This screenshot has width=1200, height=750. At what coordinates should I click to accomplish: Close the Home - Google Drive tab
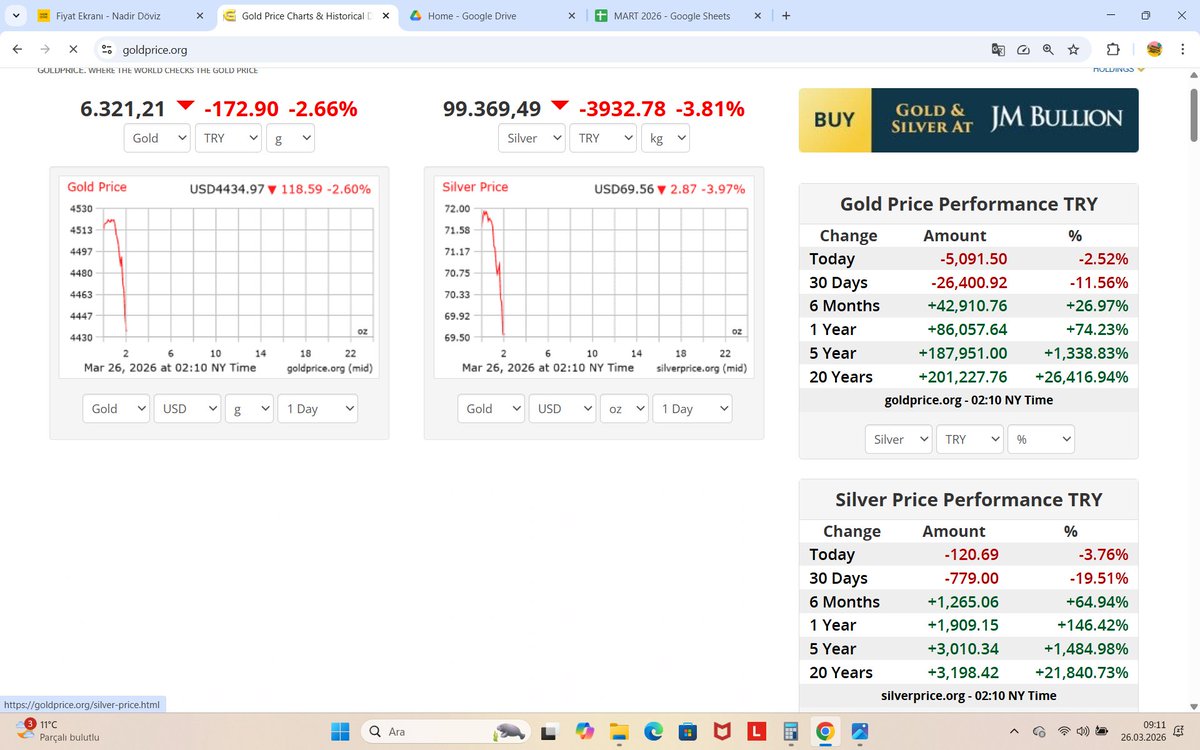(x=572, y=16)
